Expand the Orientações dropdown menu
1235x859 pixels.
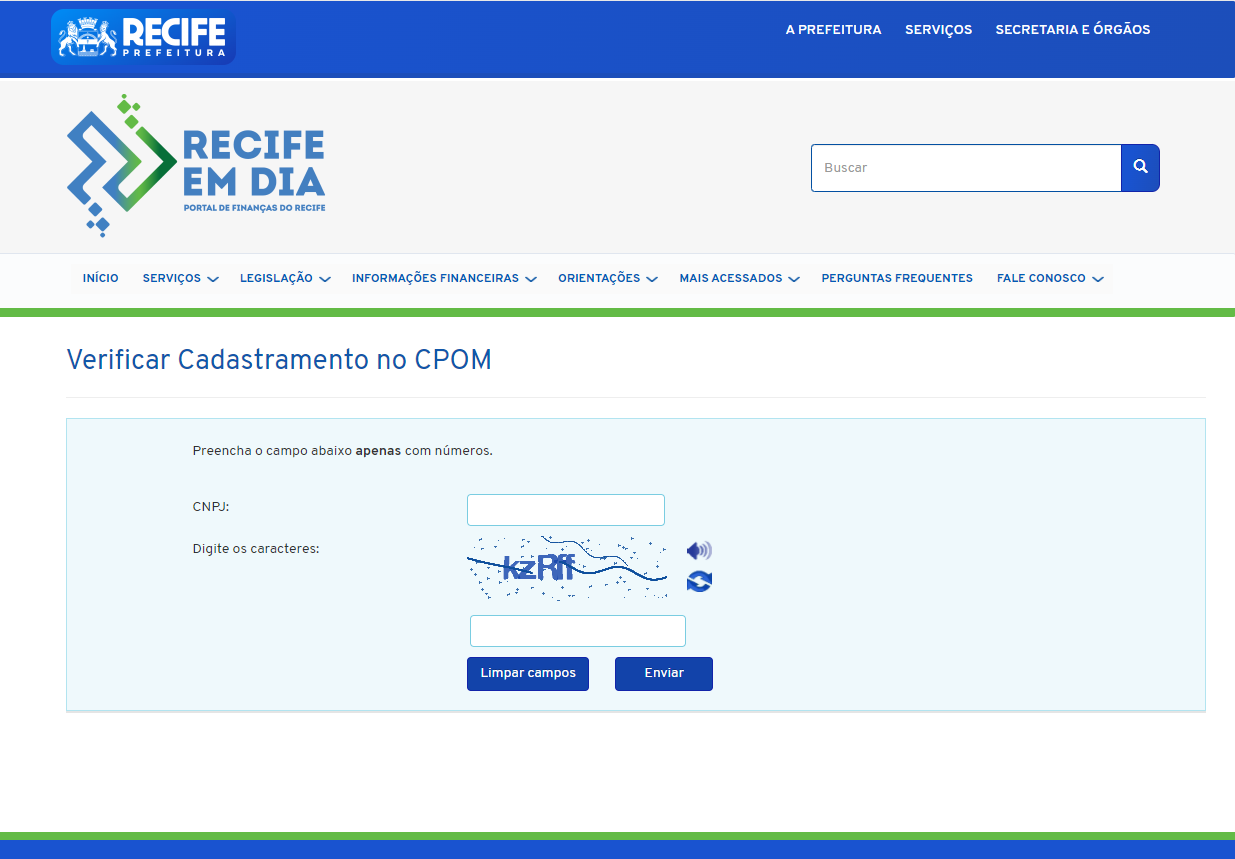[x=607, y=278]
